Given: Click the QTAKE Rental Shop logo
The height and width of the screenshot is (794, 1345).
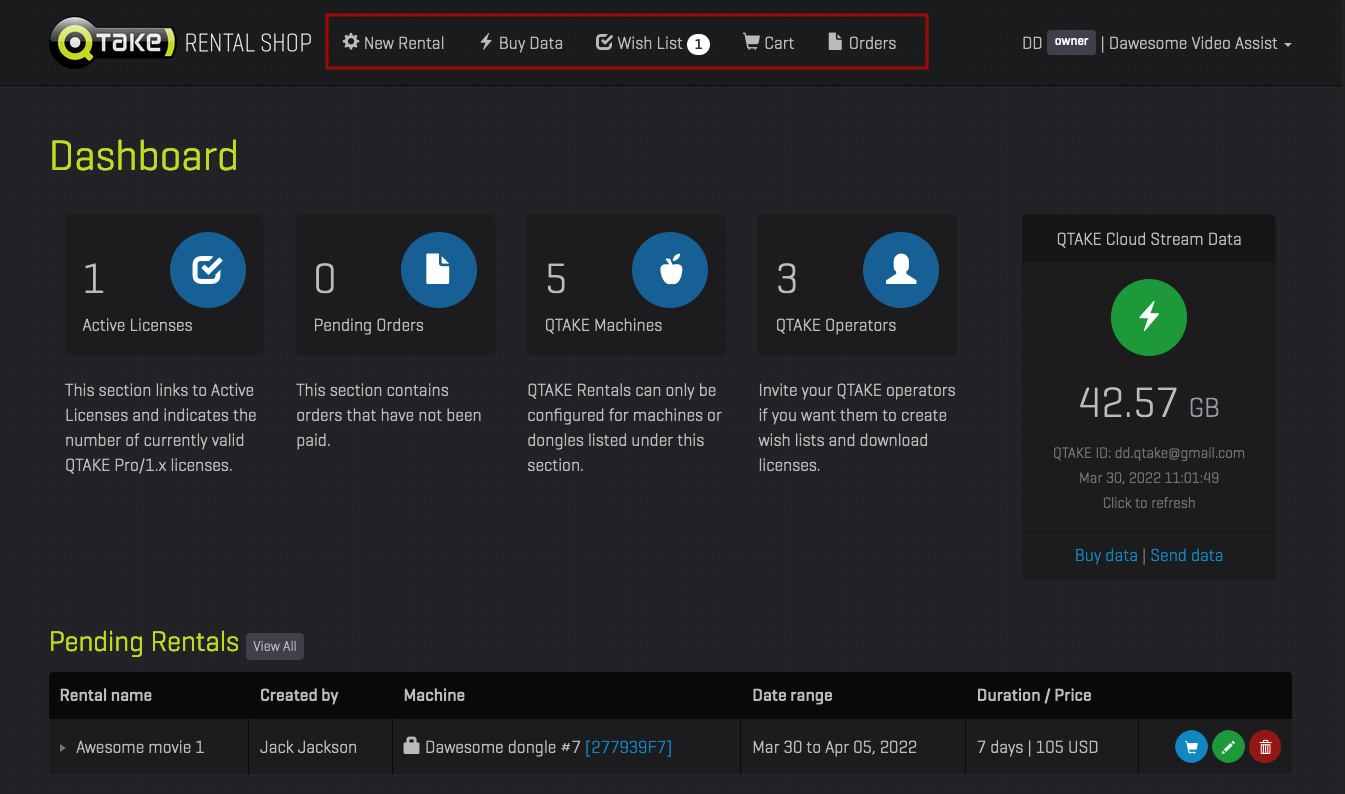Looking at the screenshot, I should coord(180,43).
